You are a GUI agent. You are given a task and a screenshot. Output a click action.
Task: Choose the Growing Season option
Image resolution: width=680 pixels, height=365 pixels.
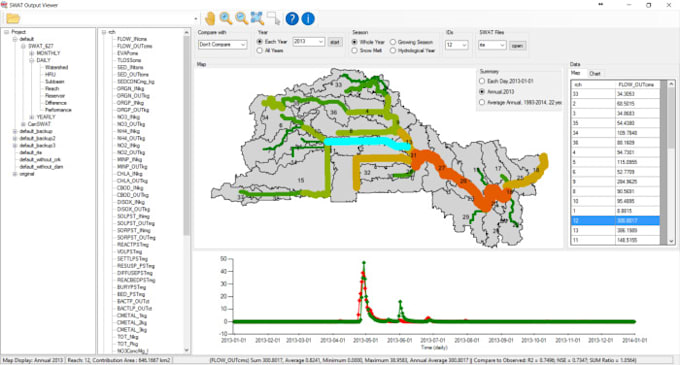pos(392,42)
